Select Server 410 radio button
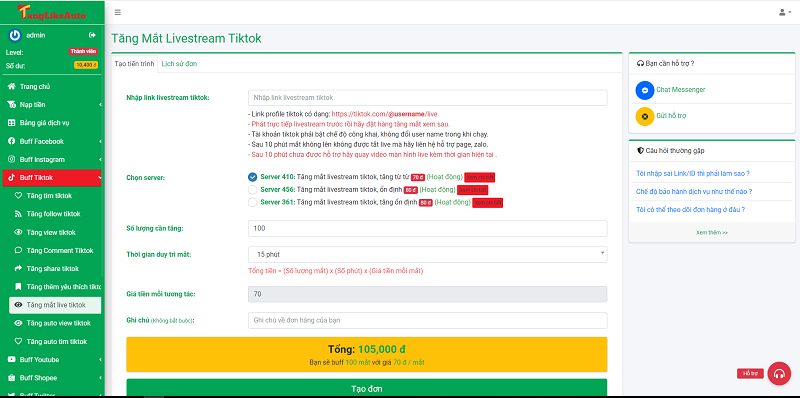Image resolution: width=800 pixels, height=398 pixels. pos(253,177)
